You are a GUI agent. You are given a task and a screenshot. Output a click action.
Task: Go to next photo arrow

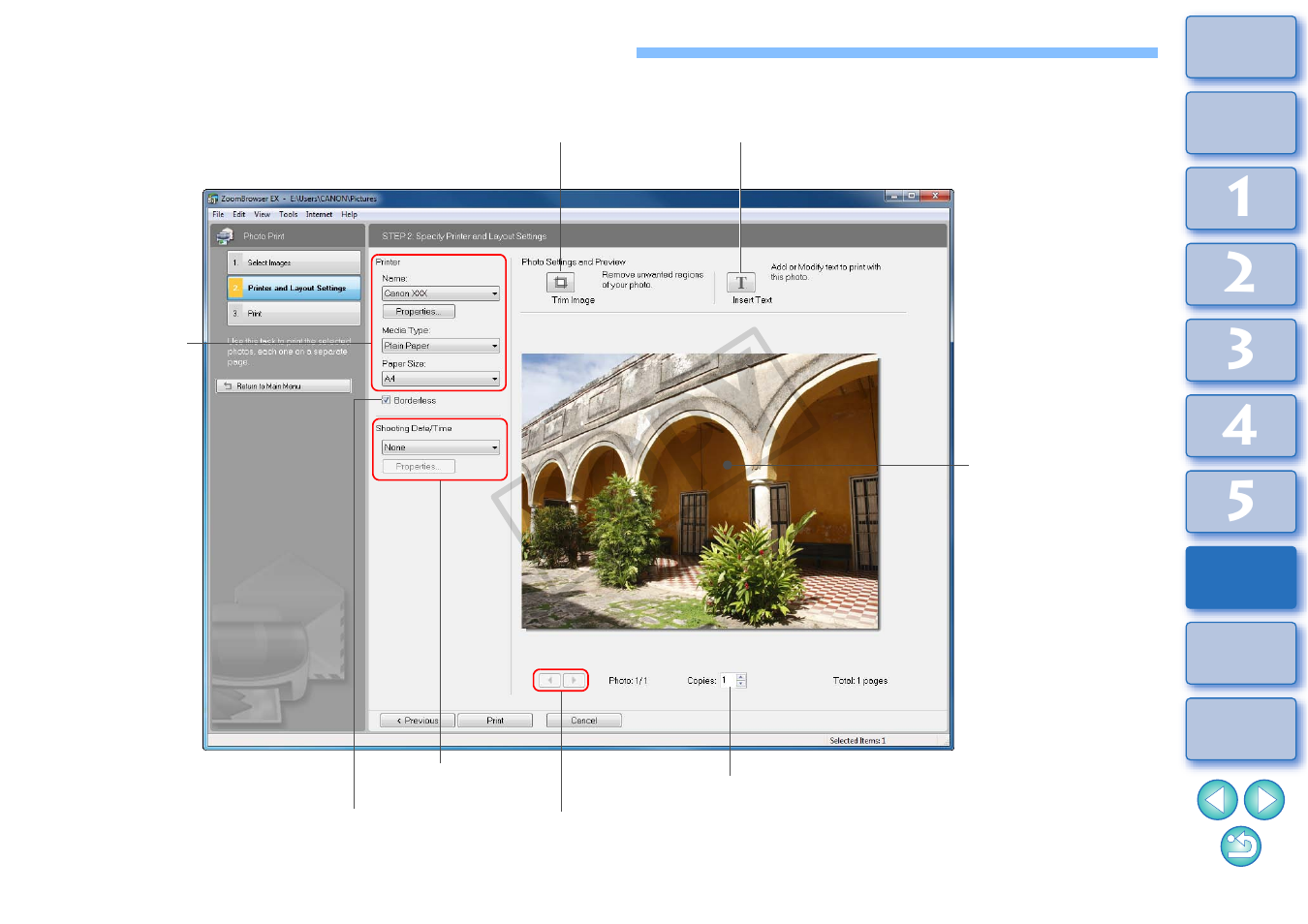point(574,680)
